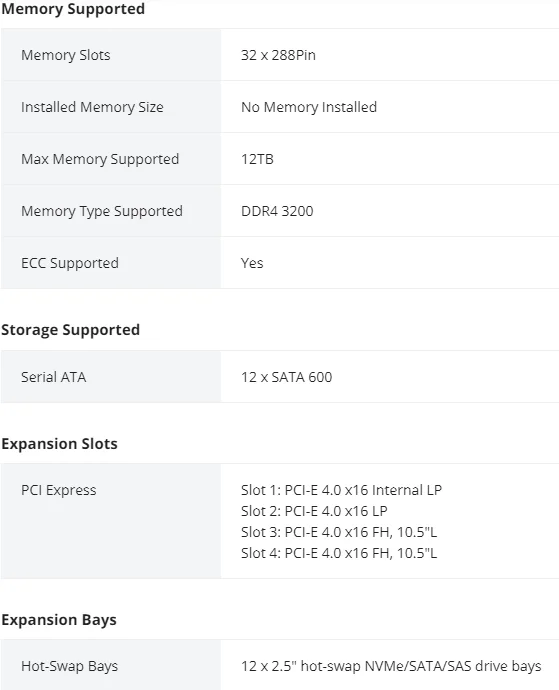Image resolution: width=559 pixels, height=690 pixels.
Task: Select the PCI Express label
Action: coord(59,490)
